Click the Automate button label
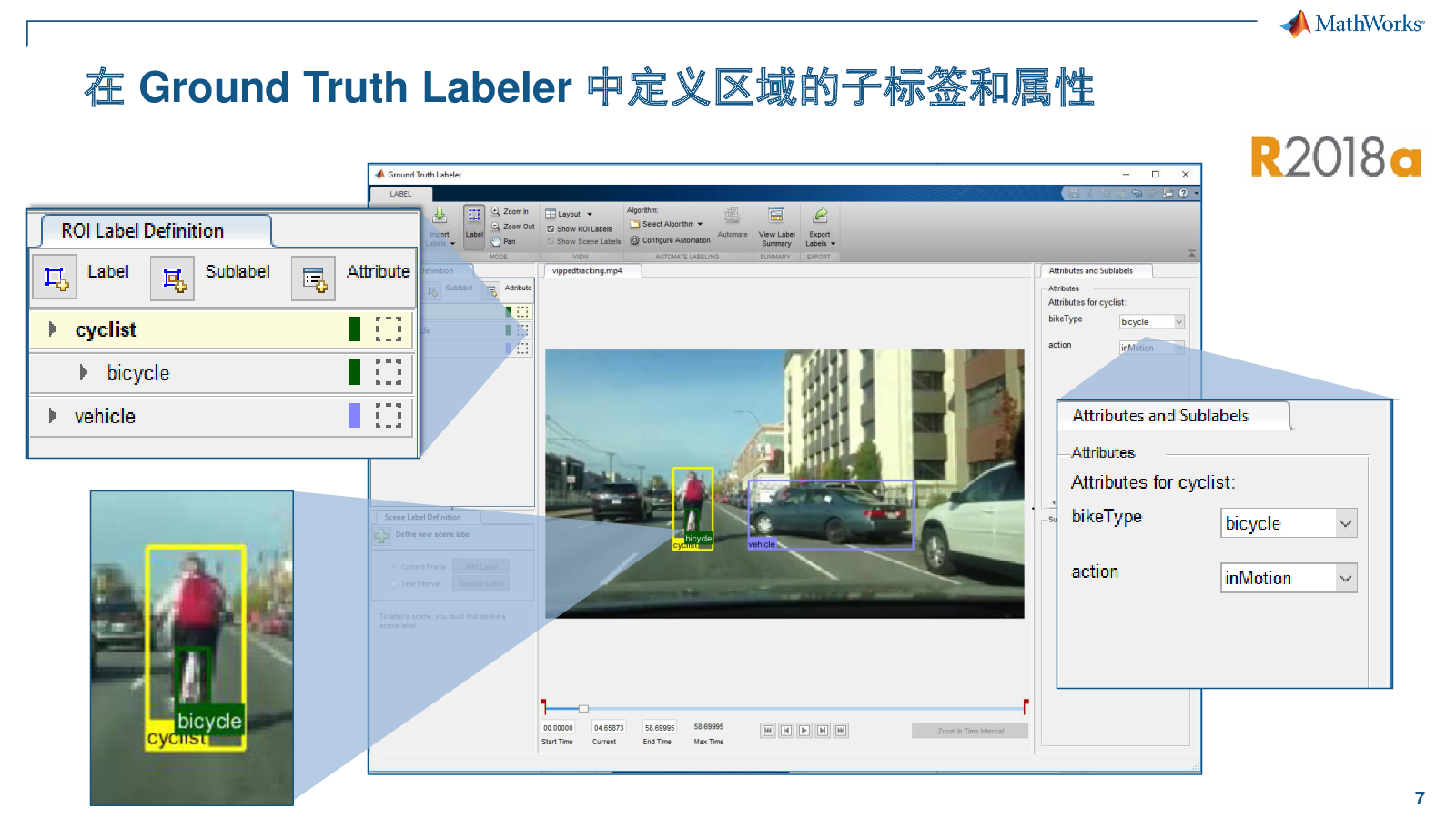Screen dimensions: 1456x819 [733, 235]
